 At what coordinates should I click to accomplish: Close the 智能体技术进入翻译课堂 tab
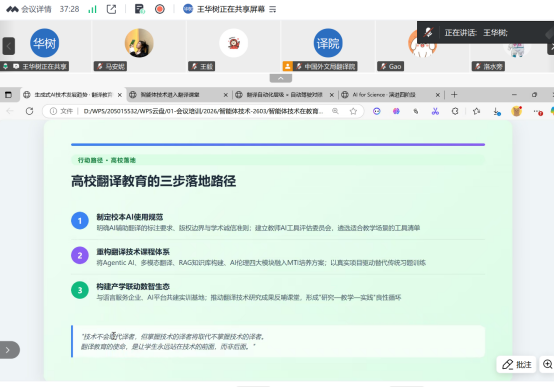(226, 95)
